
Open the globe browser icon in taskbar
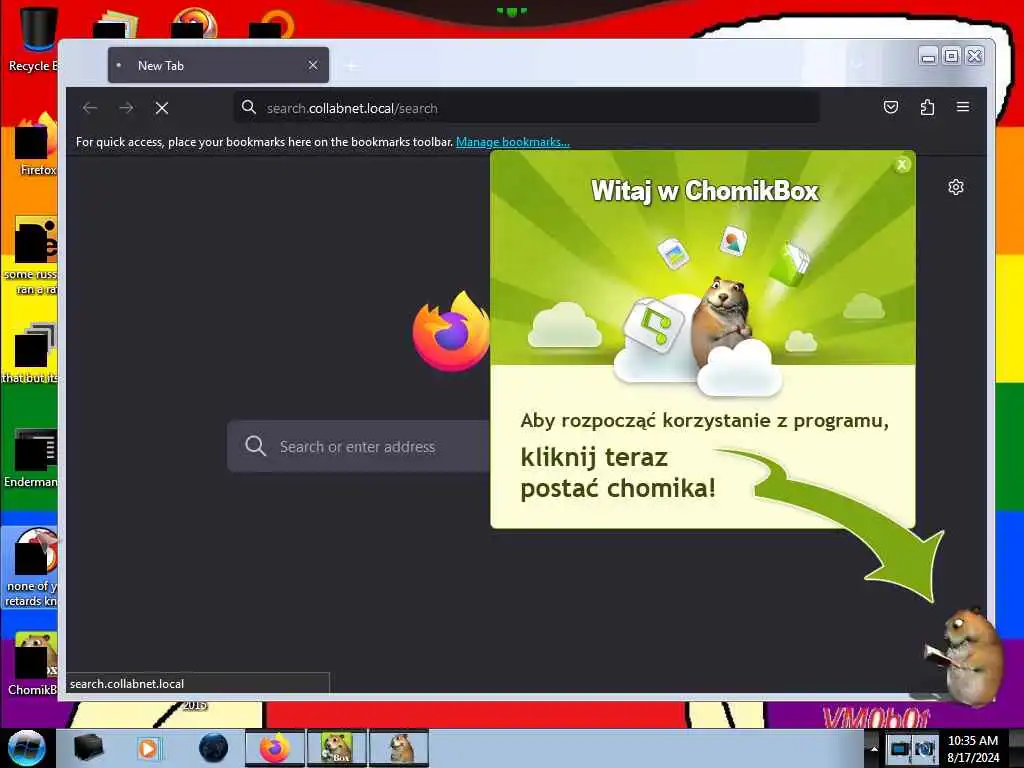point(213,748)
